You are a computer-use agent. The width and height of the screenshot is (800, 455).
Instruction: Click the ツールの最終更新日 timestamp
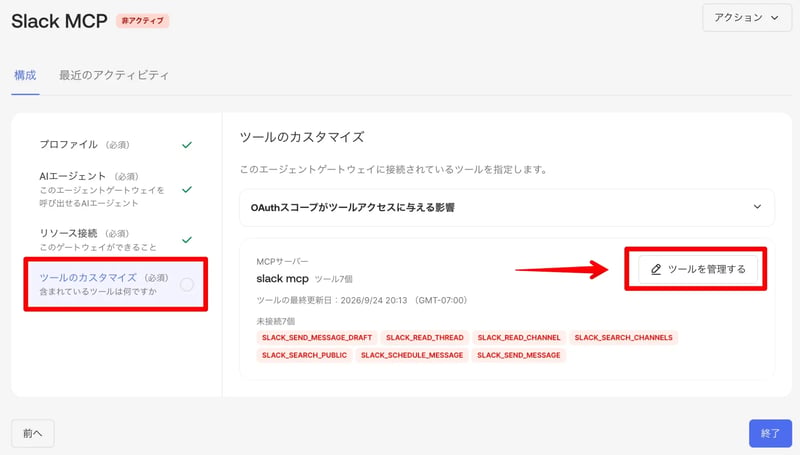[362, 300]
